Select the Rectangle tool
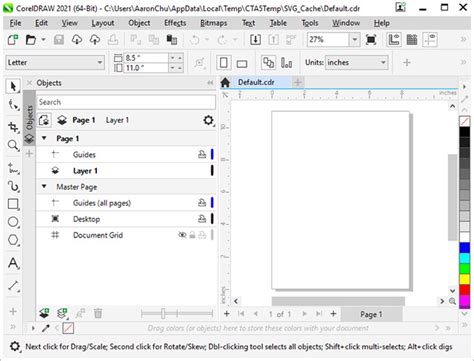The width and height of the screenshot is (474, 361). [13, 204]
